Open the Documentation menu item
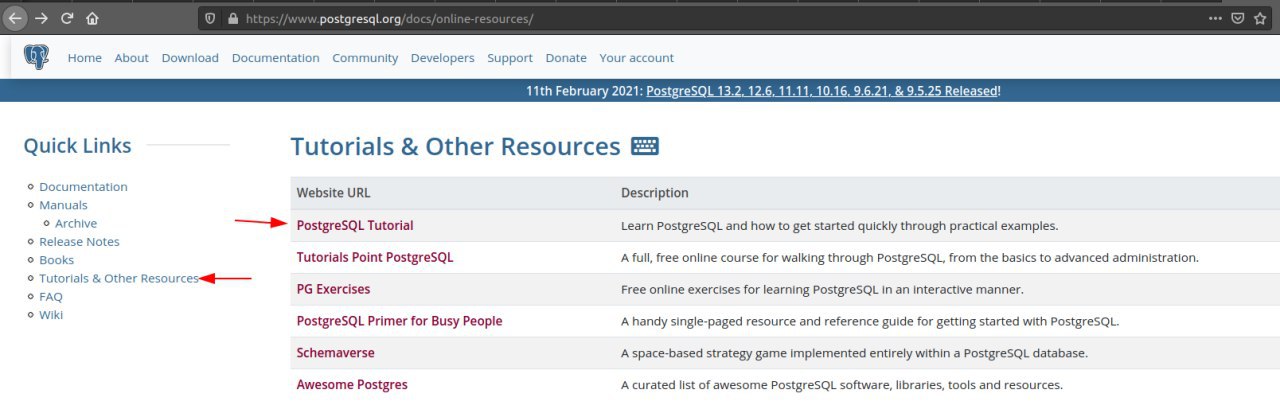 276,58
